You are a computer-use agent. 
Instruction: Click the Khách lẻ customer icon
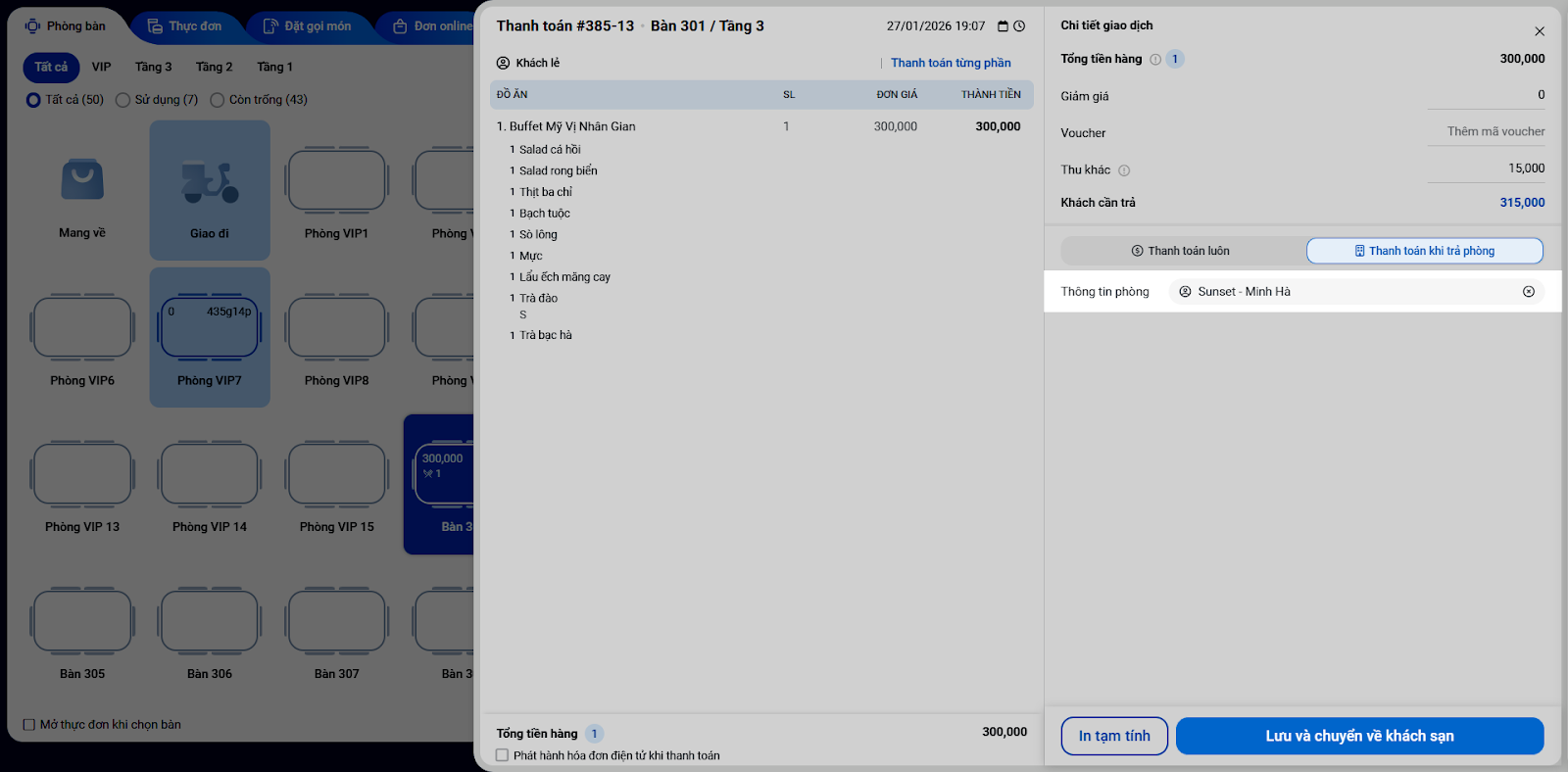tap(503, 63)
